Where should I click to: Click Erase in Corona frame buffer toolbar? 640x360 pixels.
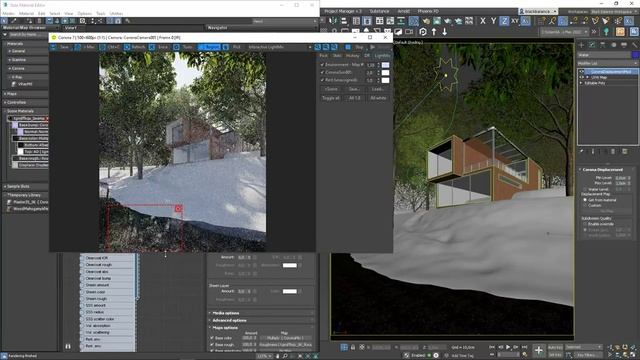pyautogui.click(x=158, y=47)
